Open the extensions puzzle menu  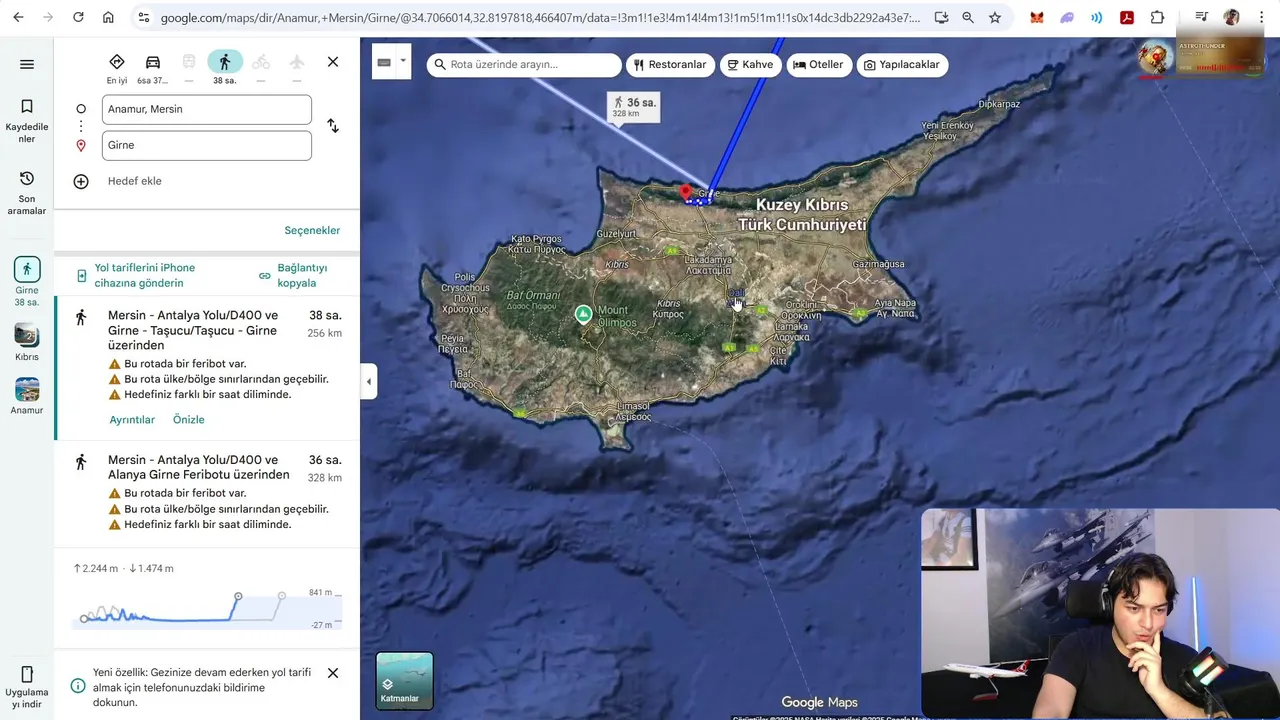pos(1157,17)
